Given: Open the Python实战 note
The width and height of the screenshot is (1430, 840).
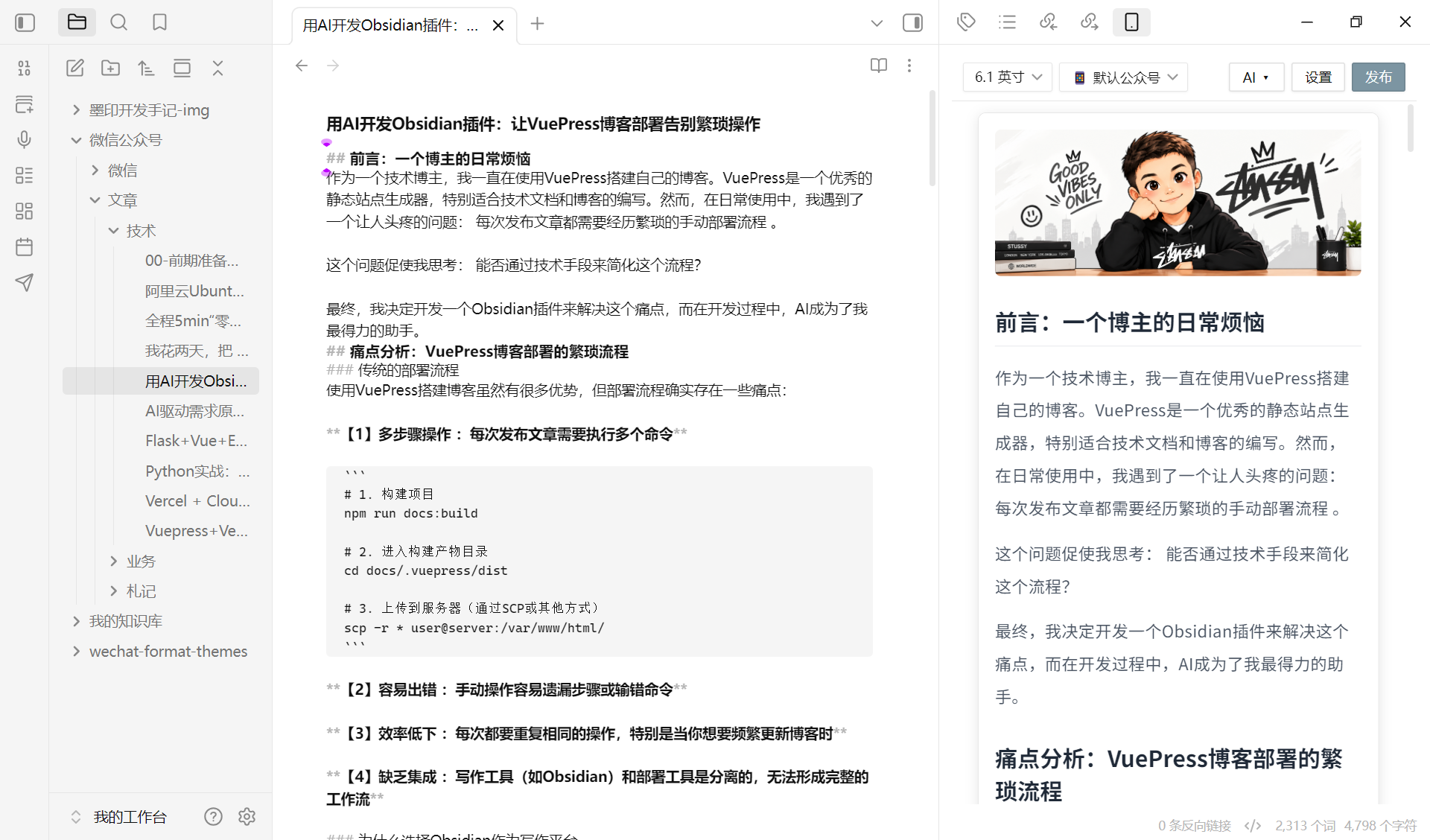Looking at the screenshot, I should tap(197, 471).
